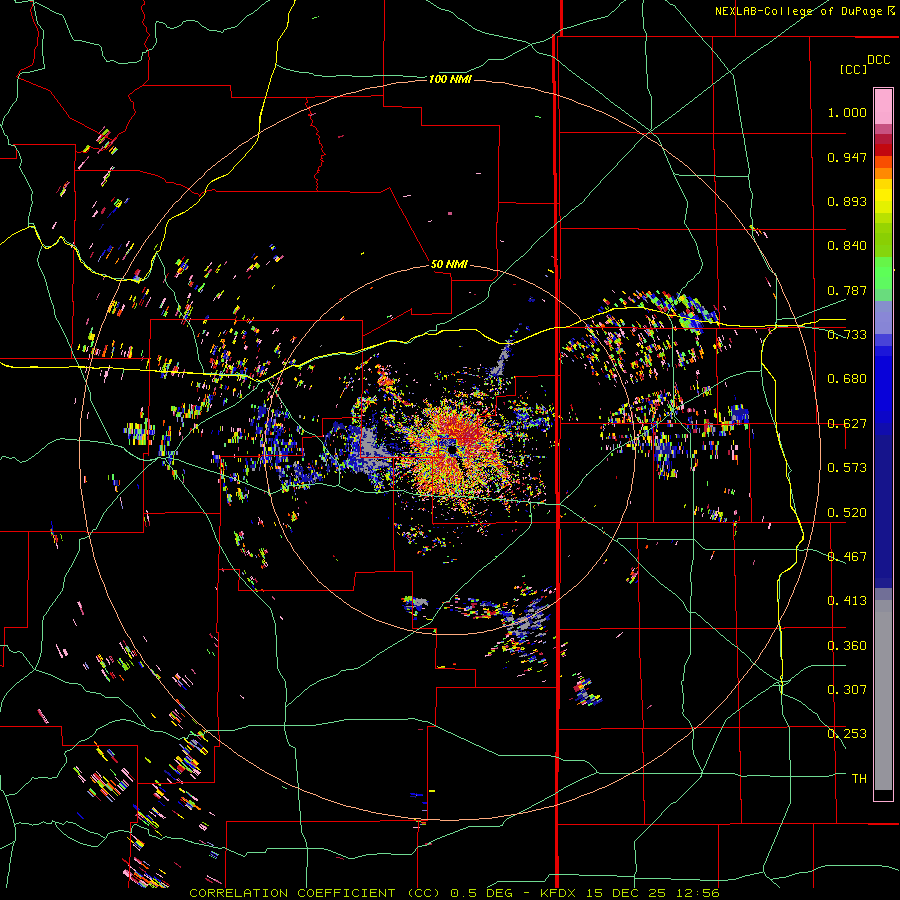Click the DCC product label above legend
Viewport: 900px width, 900px height.
[x=879, y=60]
